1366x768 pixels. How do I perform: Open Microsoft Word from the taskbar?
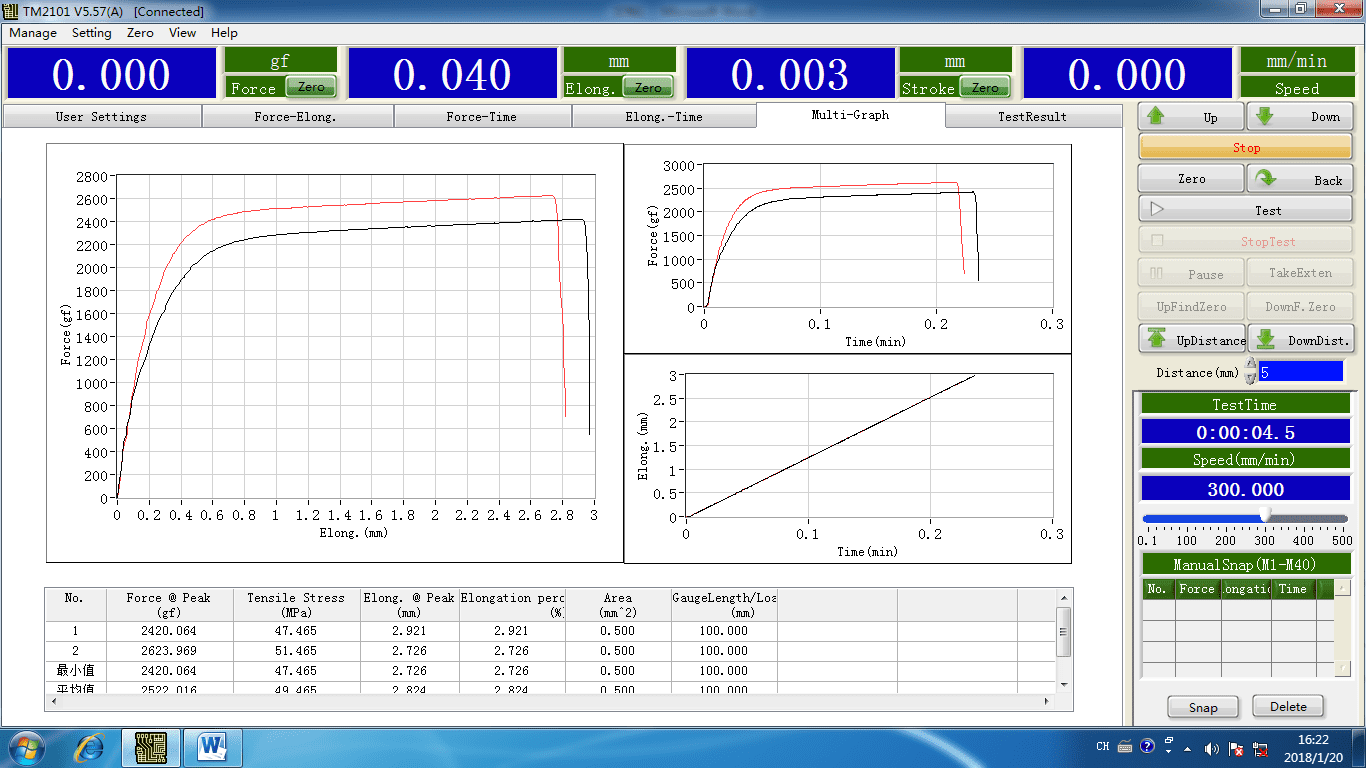[213, 747]
